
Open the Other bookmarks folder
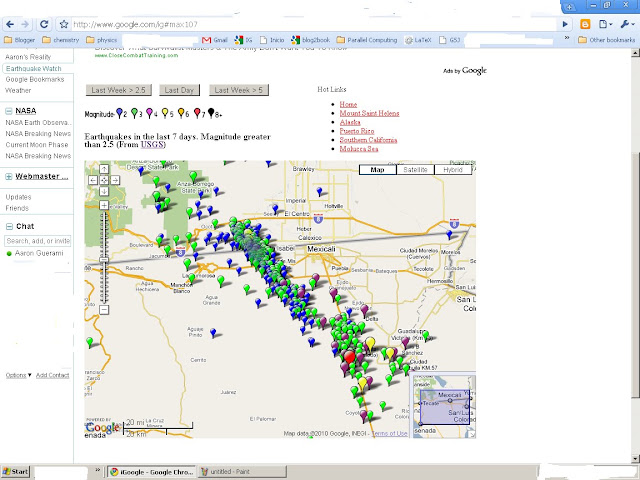pos(607,40)
